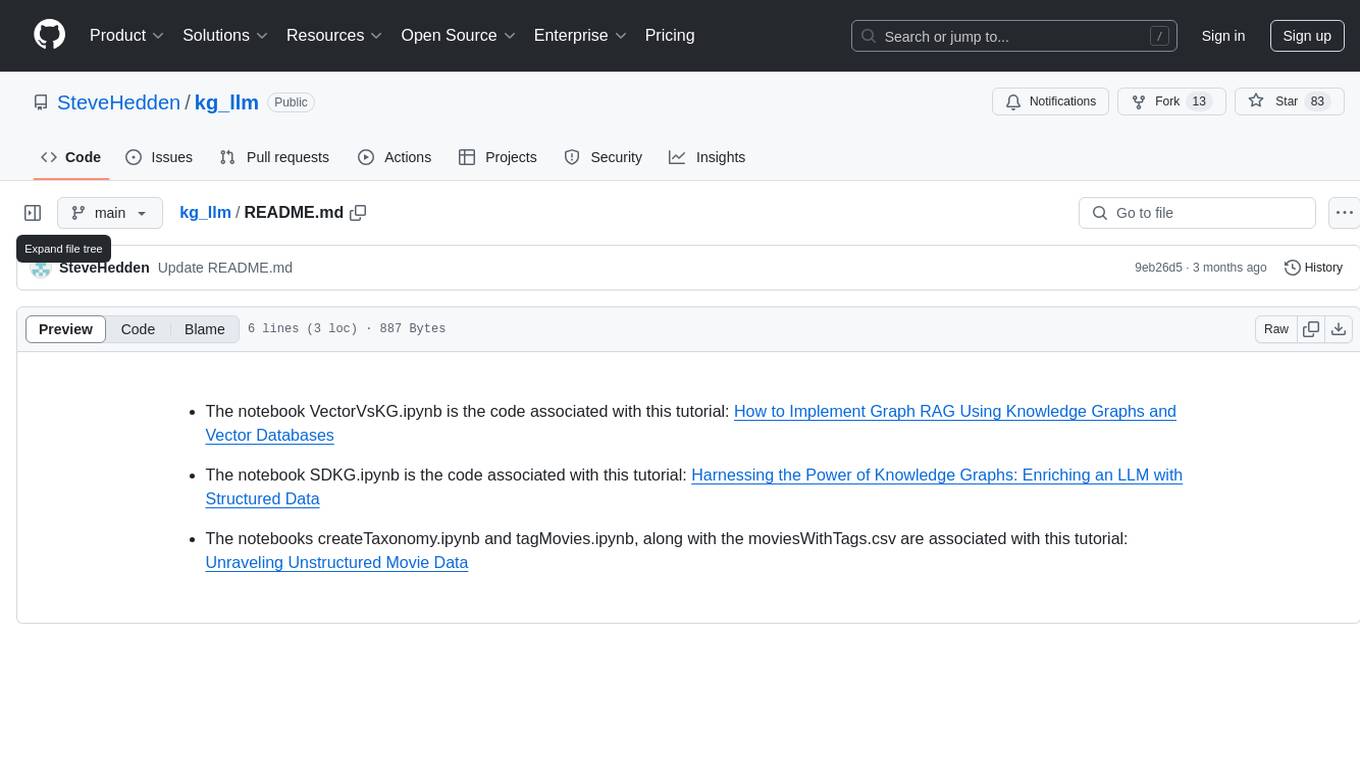Click the Public visibility badge
The image size is (1360, 764).
[x=291, y=102]
